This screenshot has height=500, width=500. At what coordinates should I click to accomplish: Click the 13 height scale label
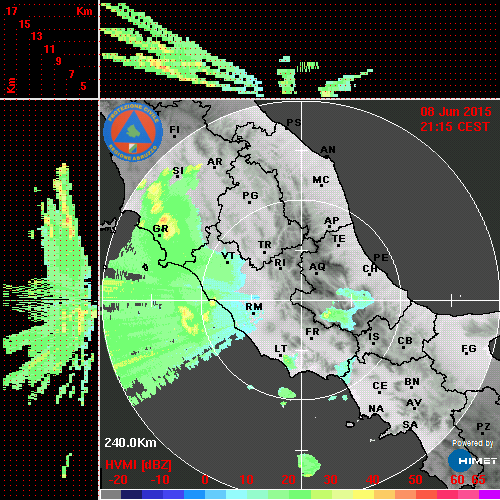(37, 36)
